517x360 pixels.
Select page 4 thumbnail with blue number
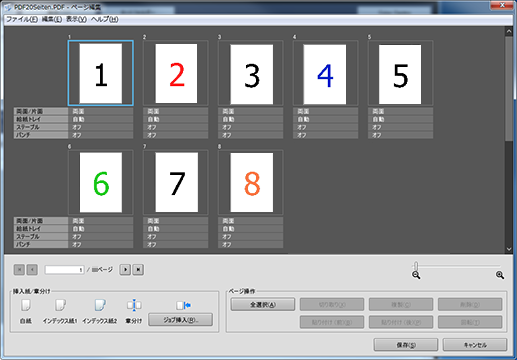[326, 73]
